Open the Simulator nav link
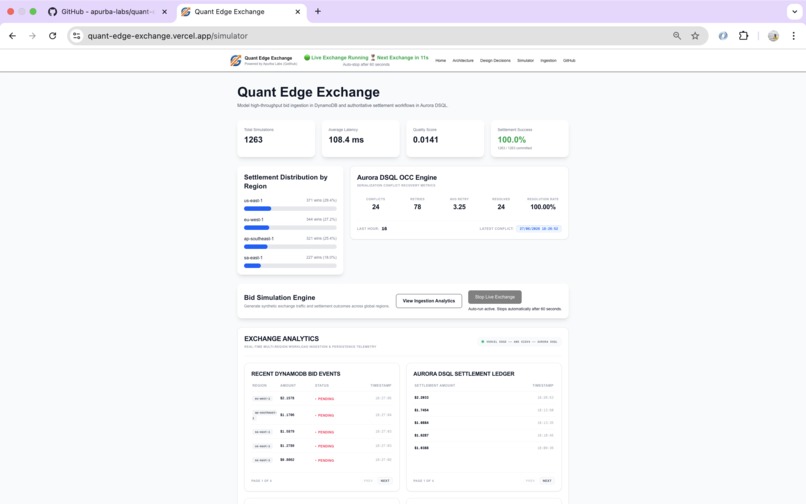 (x=525, y=61)
